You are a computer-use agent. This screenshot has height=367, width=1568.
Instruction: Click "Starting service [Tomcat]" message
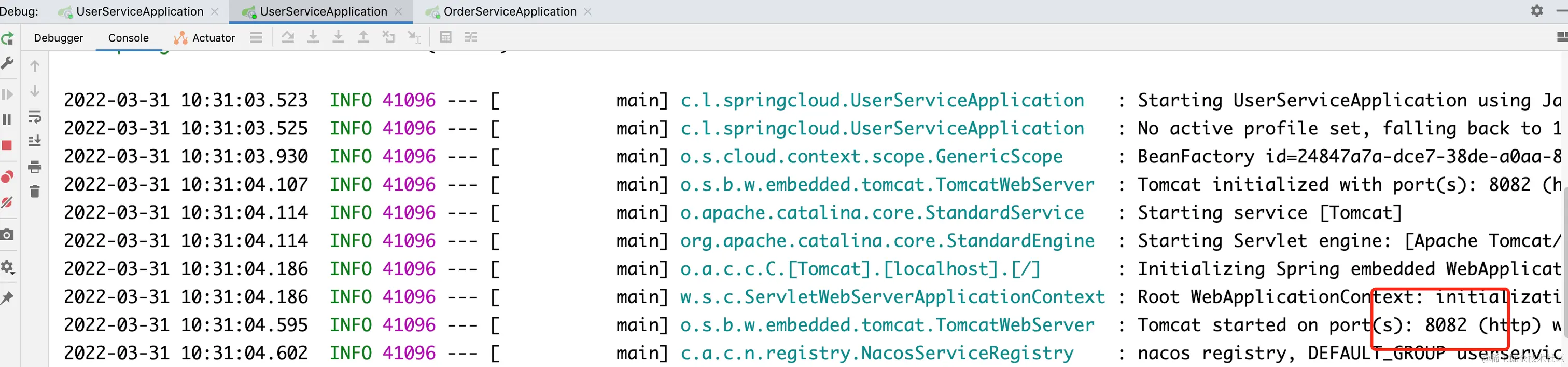pos(1270,213)
